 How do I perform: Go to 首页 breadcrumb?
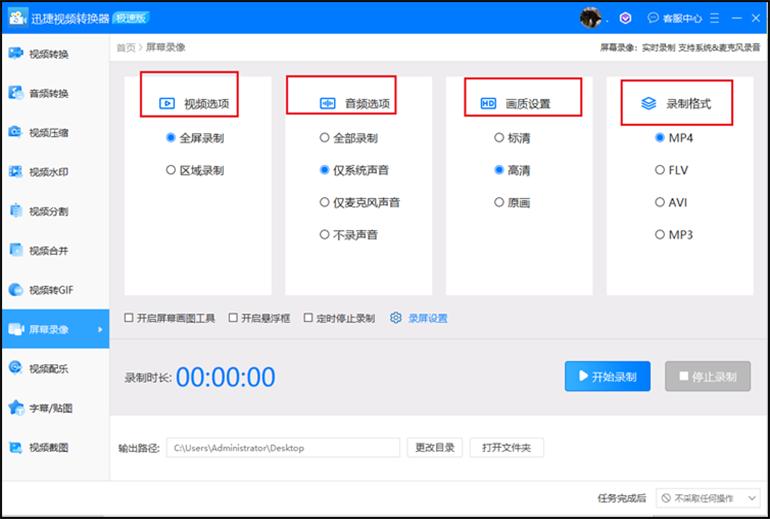[x=126, y=48]
